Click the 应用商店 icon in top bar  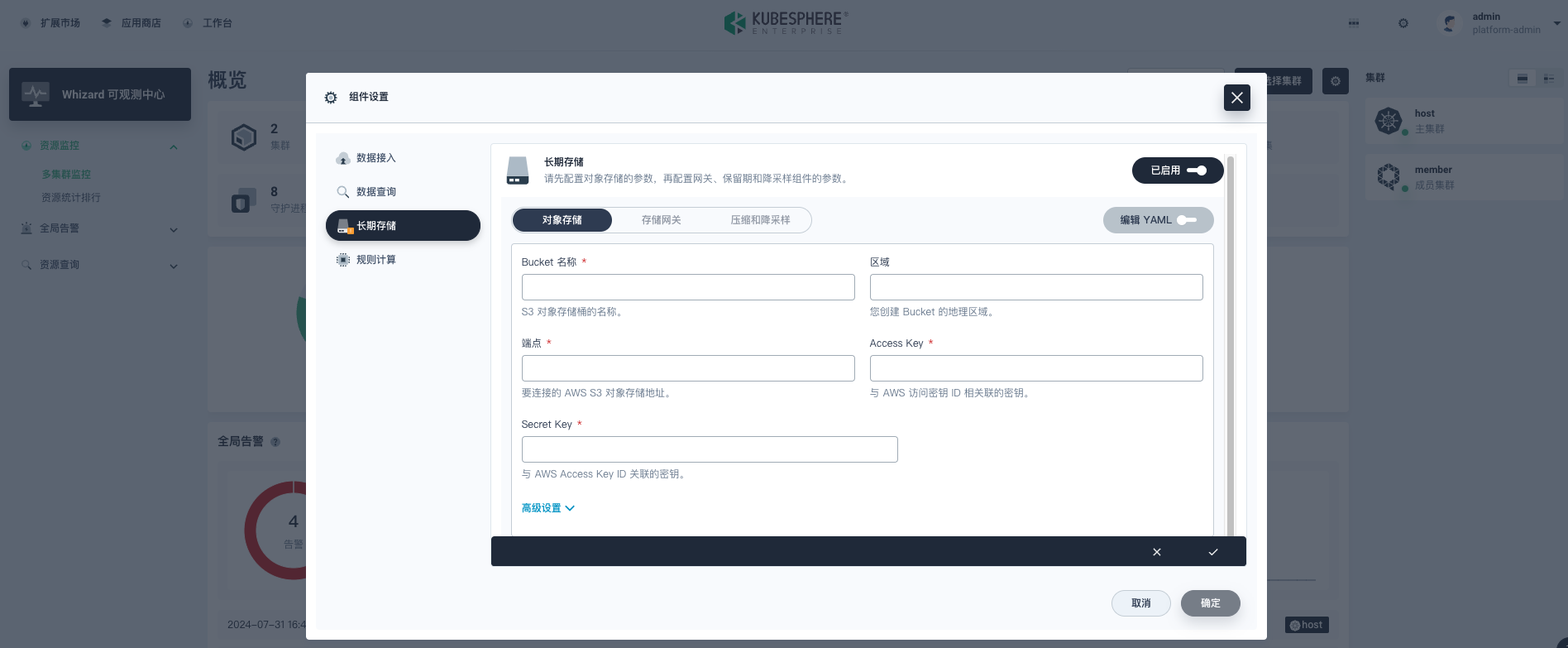pyautogui.click(x=107, y=23)
